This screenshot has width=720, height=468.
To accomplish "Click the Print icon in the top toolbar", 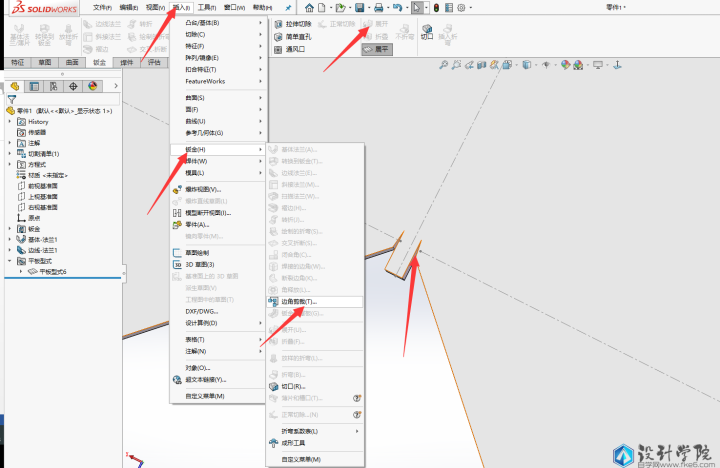I will (379, 7).
